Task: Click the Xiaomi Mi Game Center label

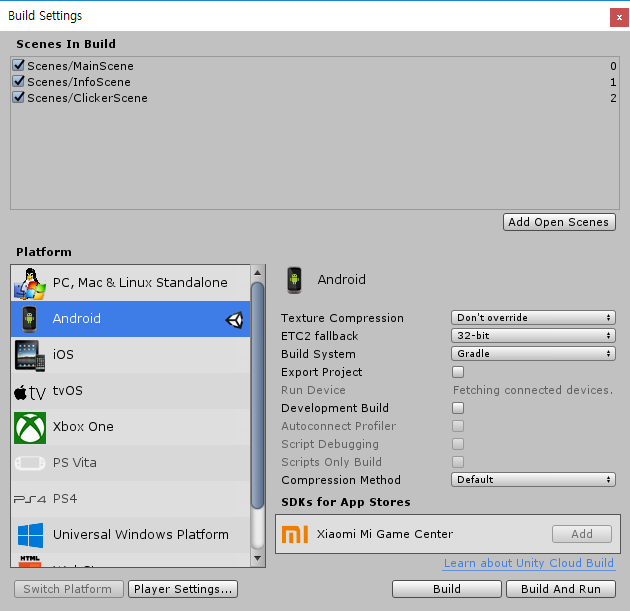Action: [x=385, y=534]
